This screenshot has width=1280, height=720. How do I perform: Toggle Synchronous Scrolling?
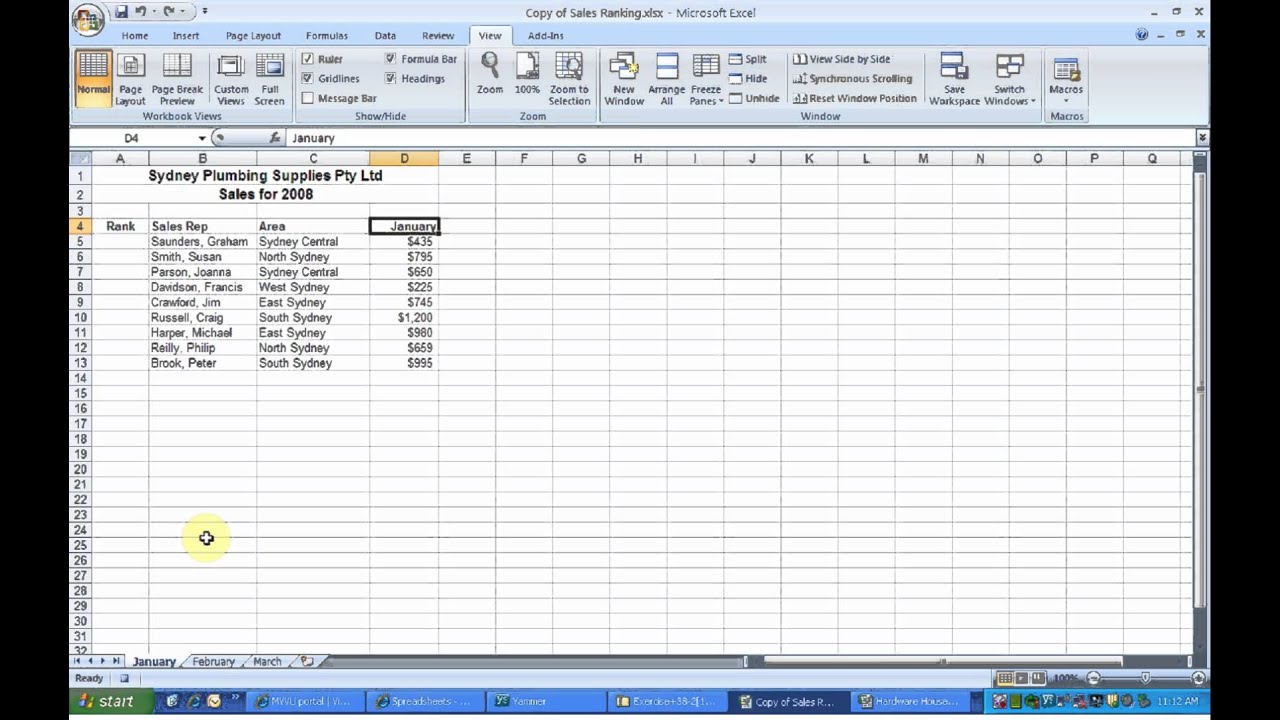pos(852,79)
